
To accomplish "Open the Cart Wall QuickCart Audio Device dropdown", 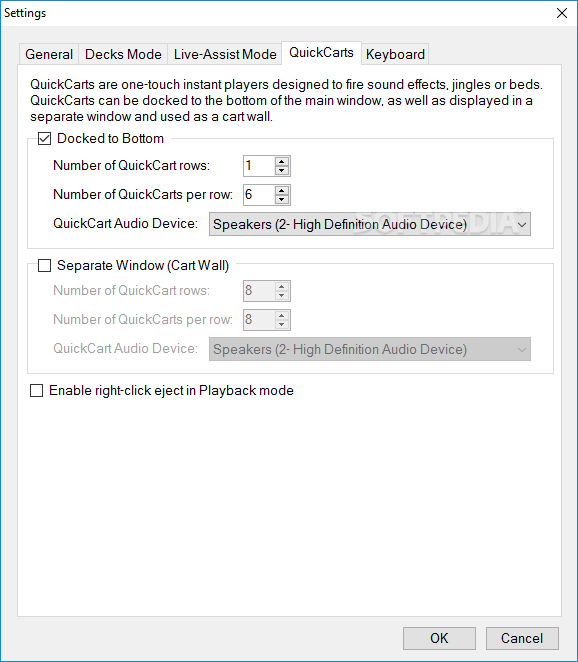I will tap(370, 349).
